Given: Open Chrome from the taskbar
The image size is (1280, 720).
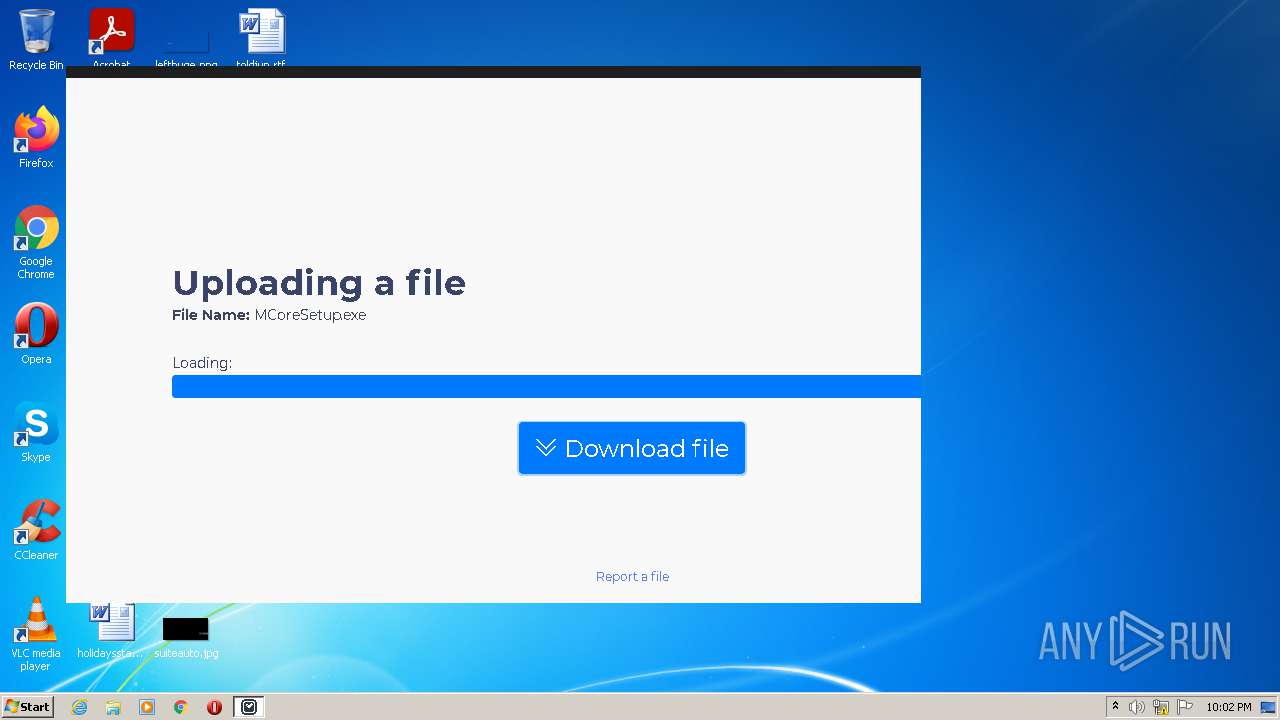Looking at the screenshot, I should [181, 707].
